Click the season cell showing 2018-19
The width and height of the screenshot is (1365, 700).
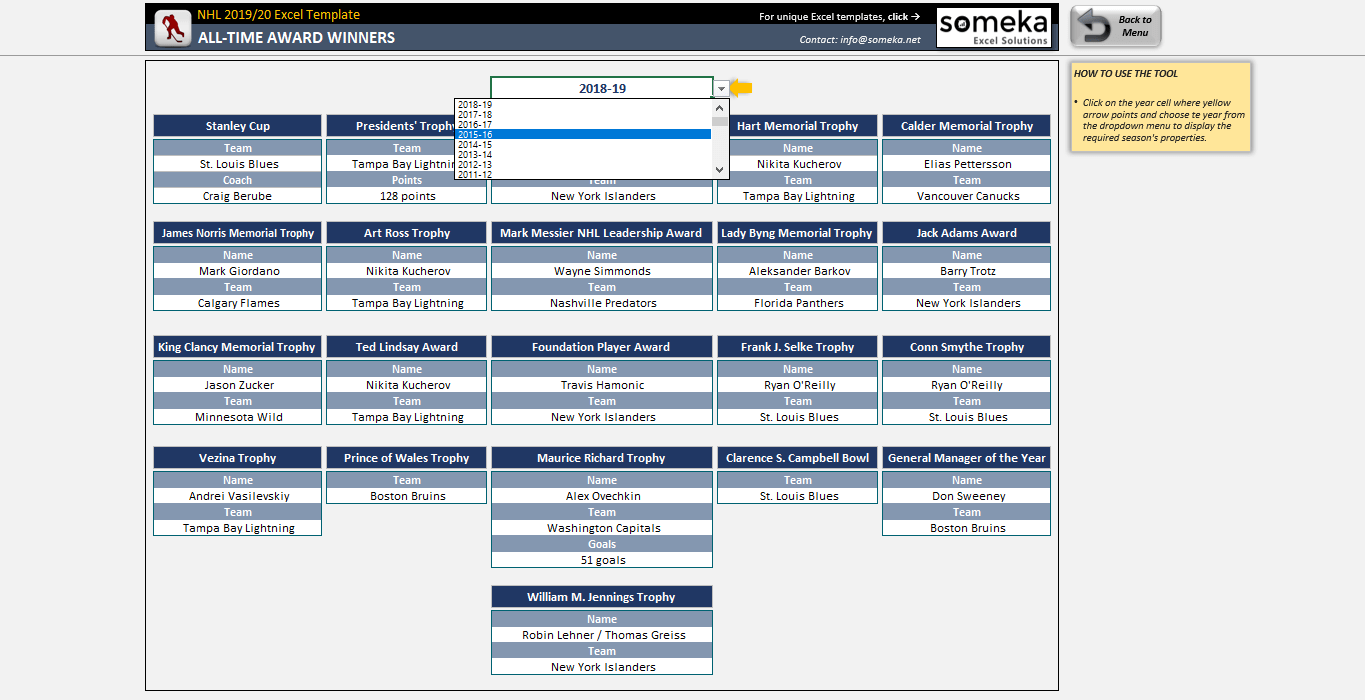[x=602, y=88]
